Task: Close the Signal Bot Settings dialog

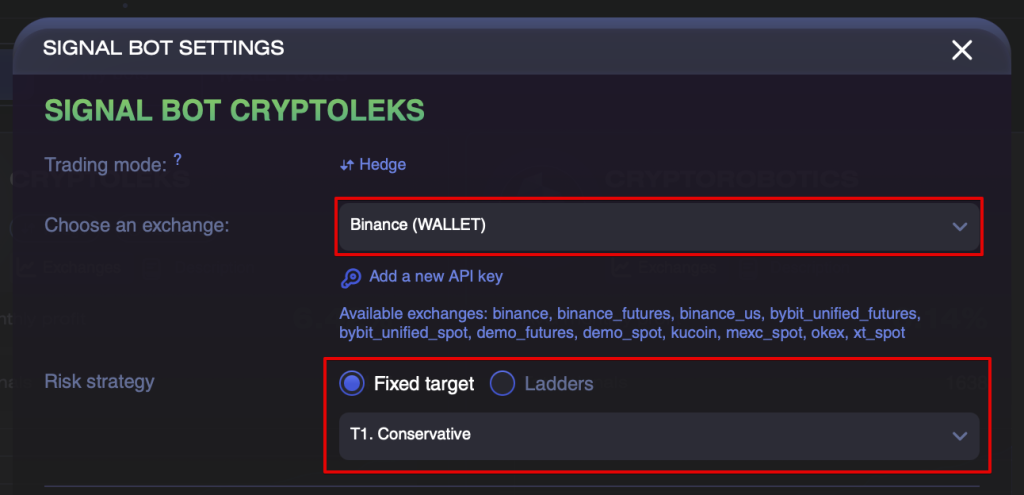Action: coord(961,50)
